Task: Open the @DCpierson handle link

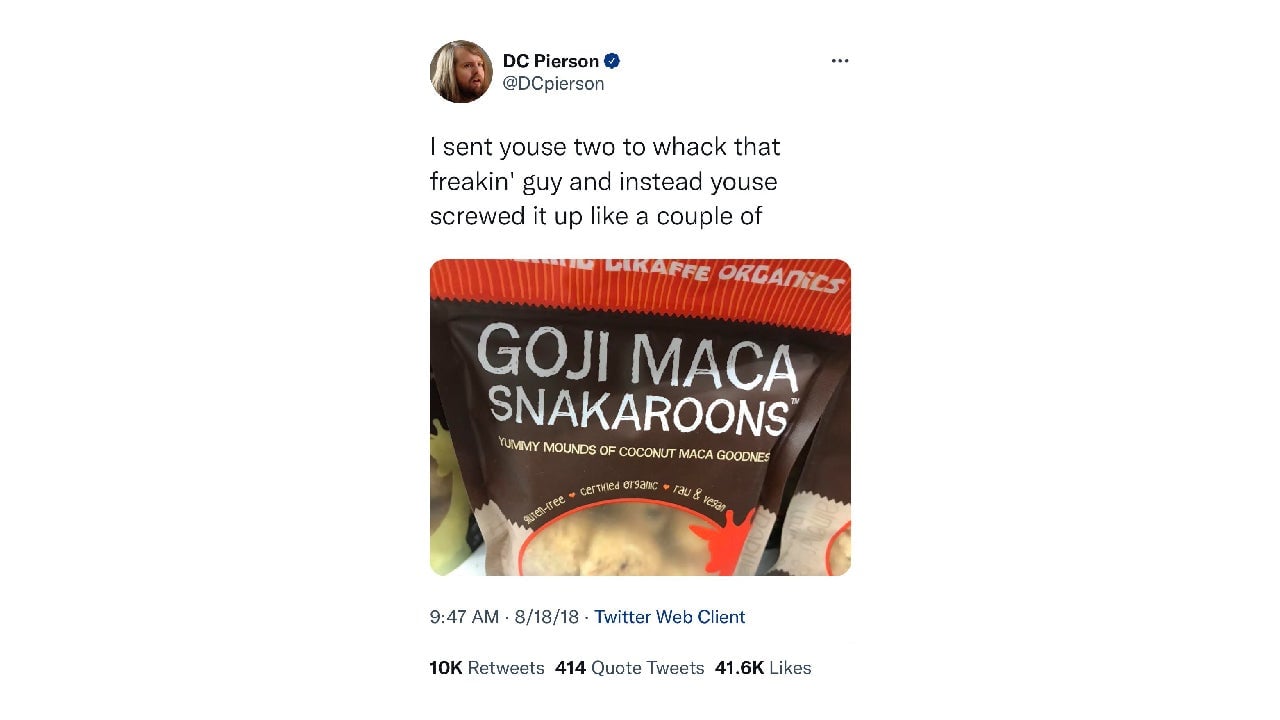Action: click(x=553, y=84)
